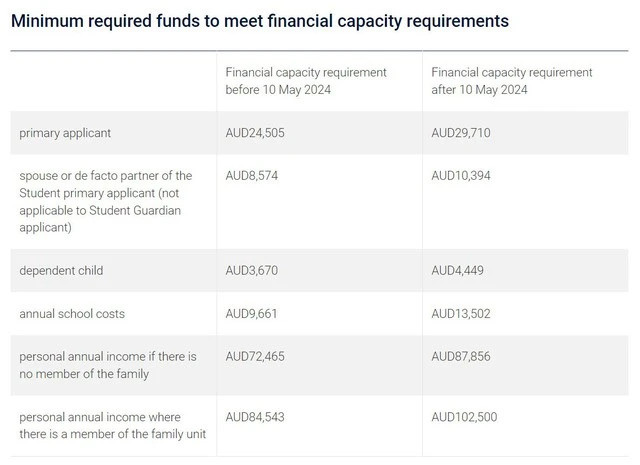
Task: Click the AUD9,661 cell
Action: (252, 314)
